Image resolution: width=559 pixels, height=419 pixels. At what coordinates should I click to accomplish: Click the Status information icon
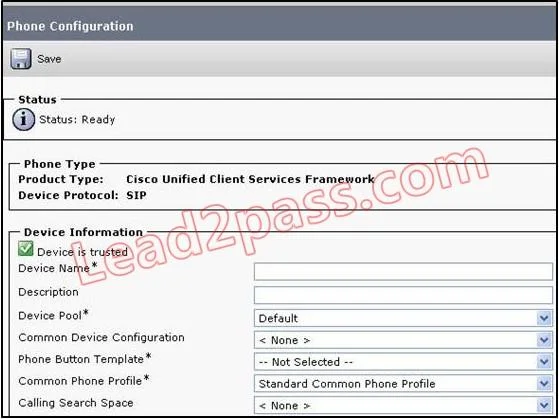[24, 120]
